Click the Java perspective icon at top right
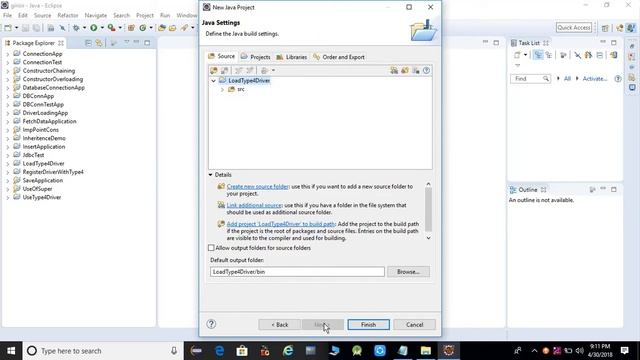This screenshot has height=360, width=640. click(631, 28)
